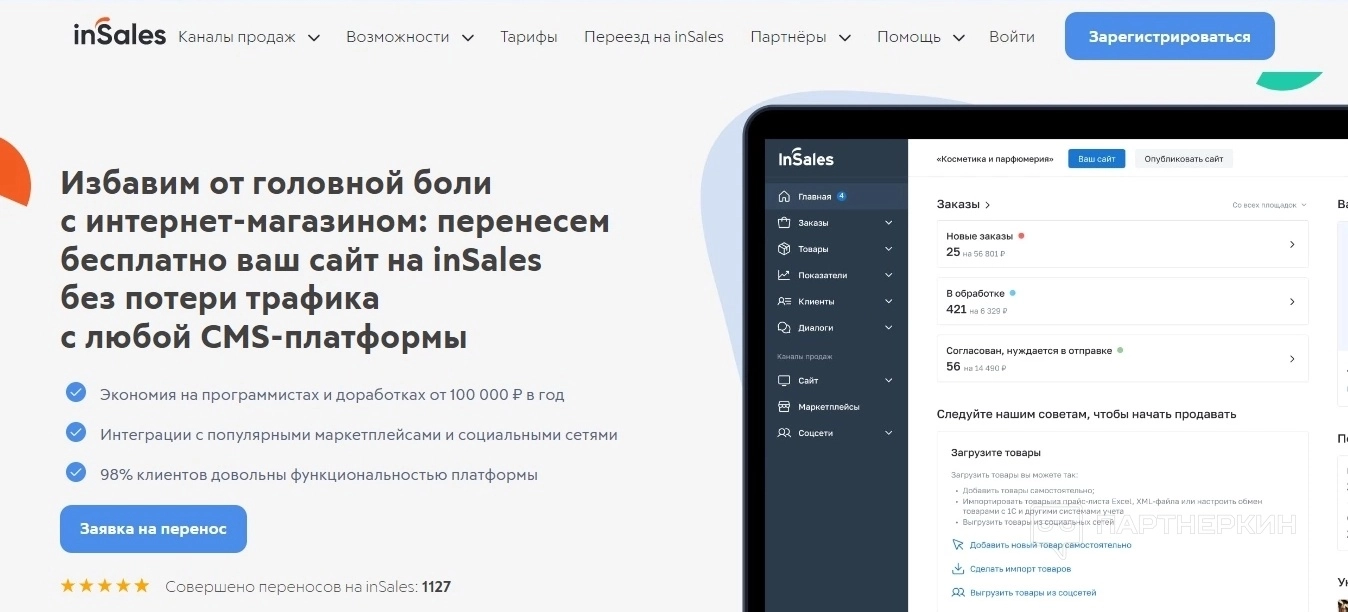The height and width of the screenshot is (612, 1348).
Task: Click Следуйте нашим советам heading
Action: [1086, 414]
